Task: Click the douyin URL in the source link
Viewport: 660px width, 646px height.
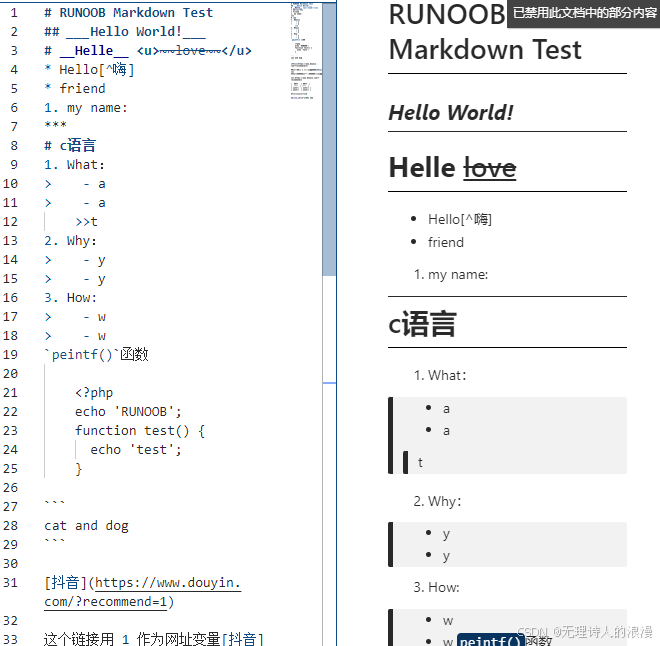Action: 143,592
